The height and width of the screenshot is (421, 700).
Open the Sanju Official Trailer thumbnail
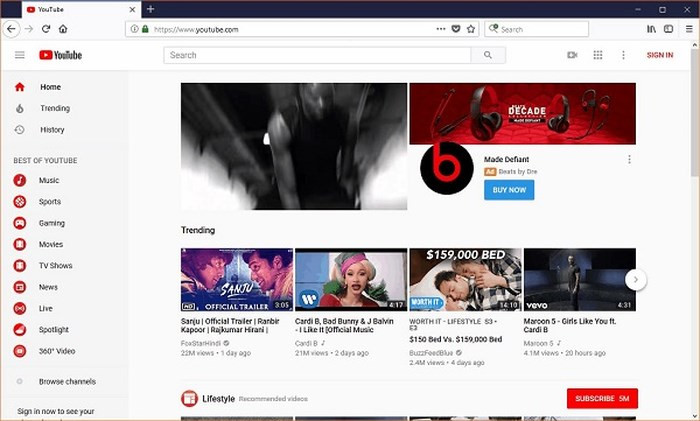(236, 280)
